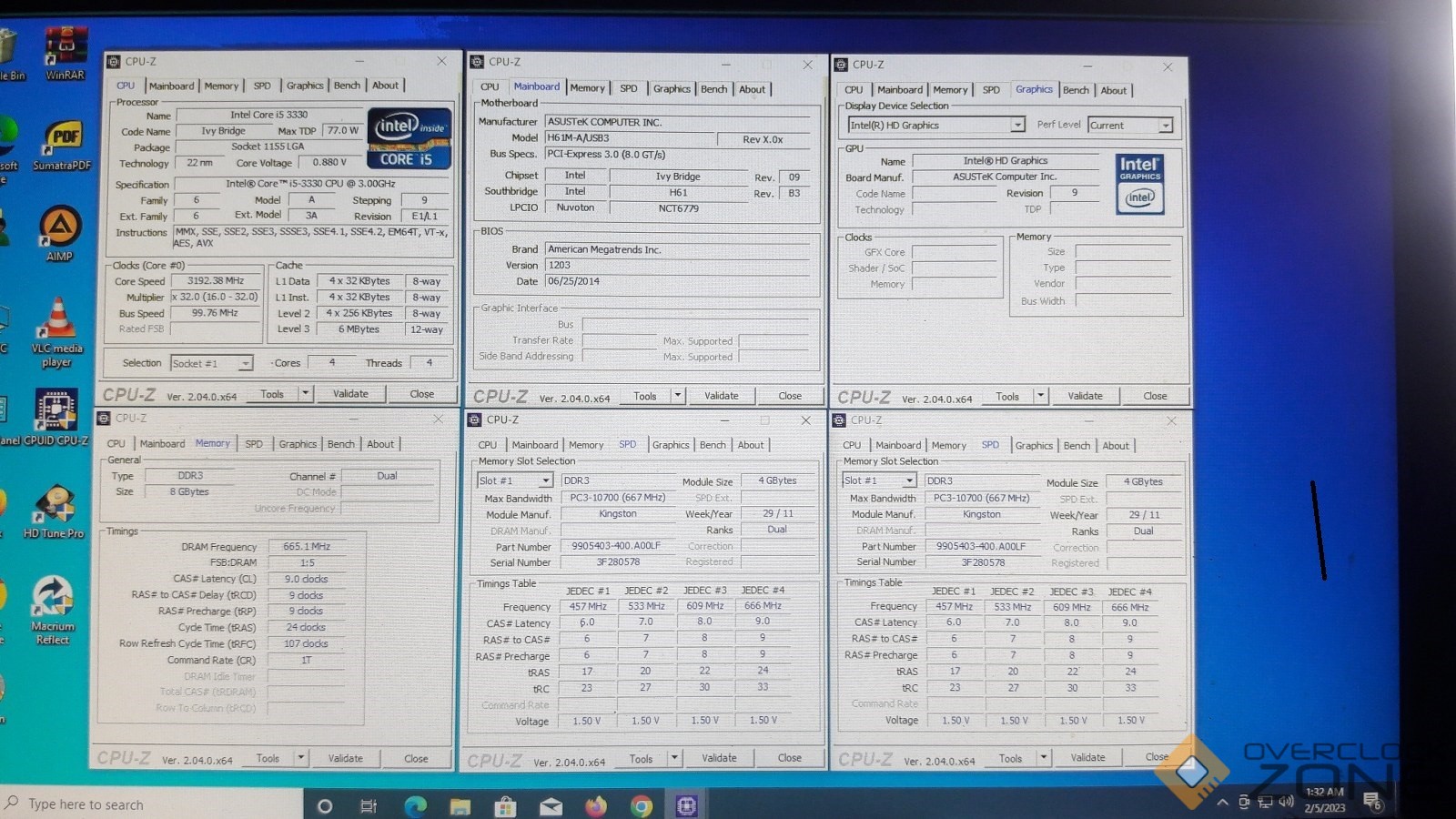Click the DRAM Frequency 665.1 MHz value

[307, 547]
